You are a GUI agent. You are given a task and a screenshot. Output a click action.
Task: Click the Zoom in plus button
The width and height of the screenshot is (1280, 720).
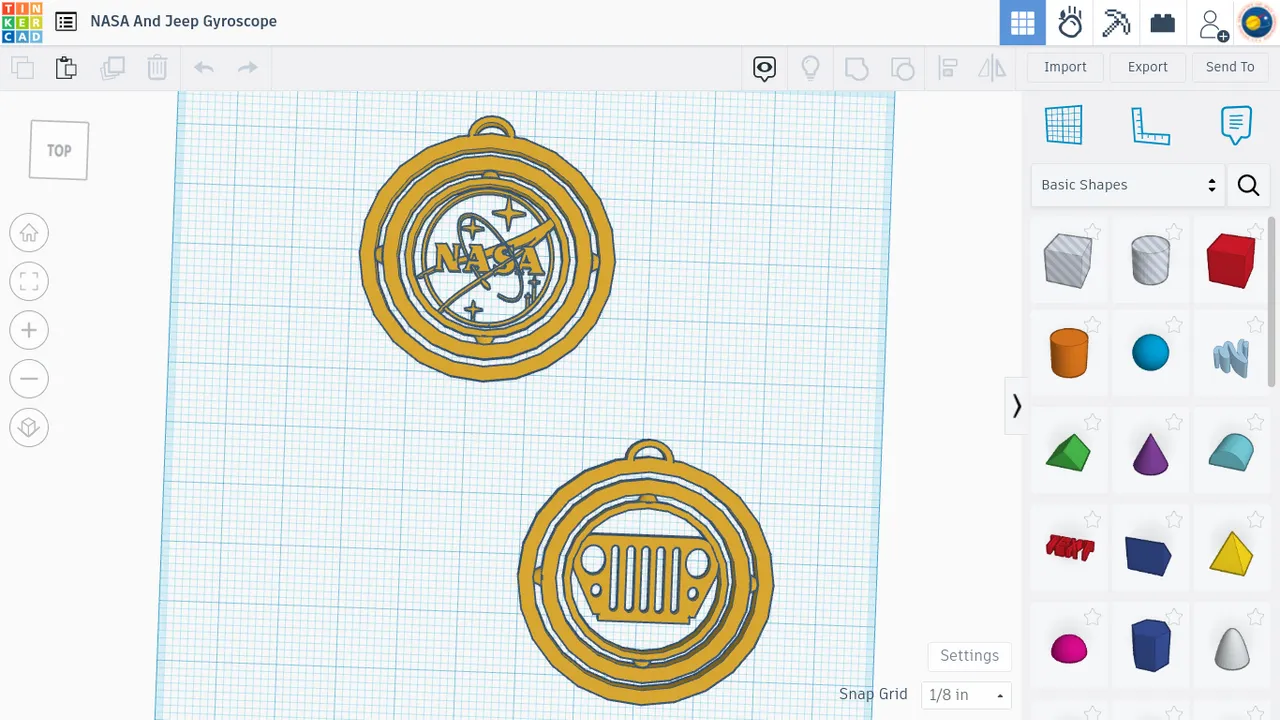tap(29, 331)
